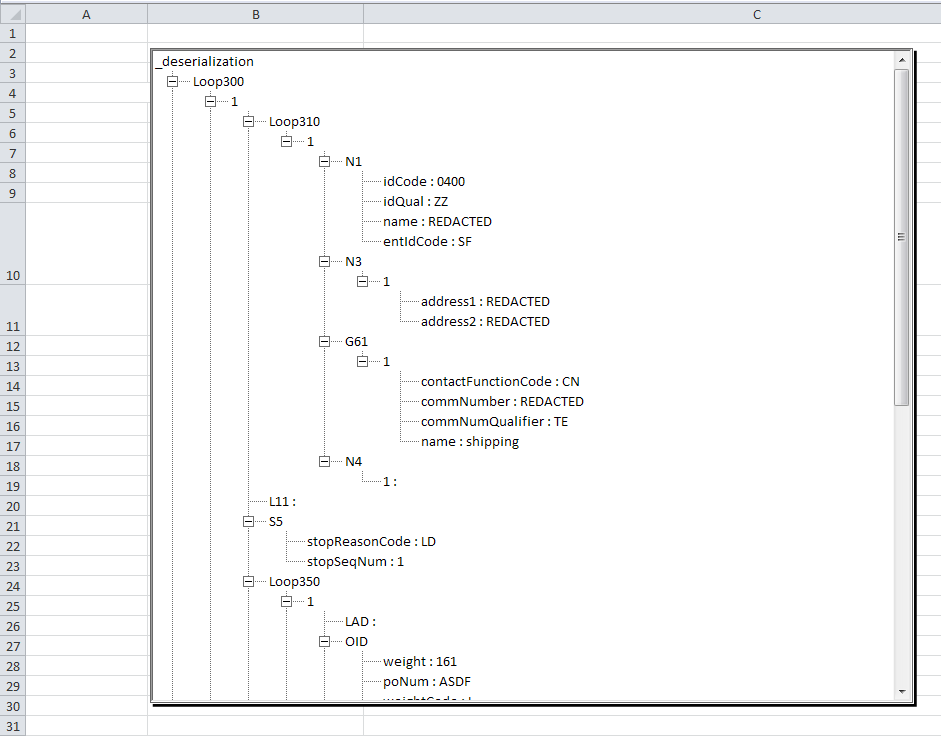Image resolution: width=941 pixels, height=736 pixels.
Task: Select commNumQualifier : TE entry
Action: click(x=494, y=421)
